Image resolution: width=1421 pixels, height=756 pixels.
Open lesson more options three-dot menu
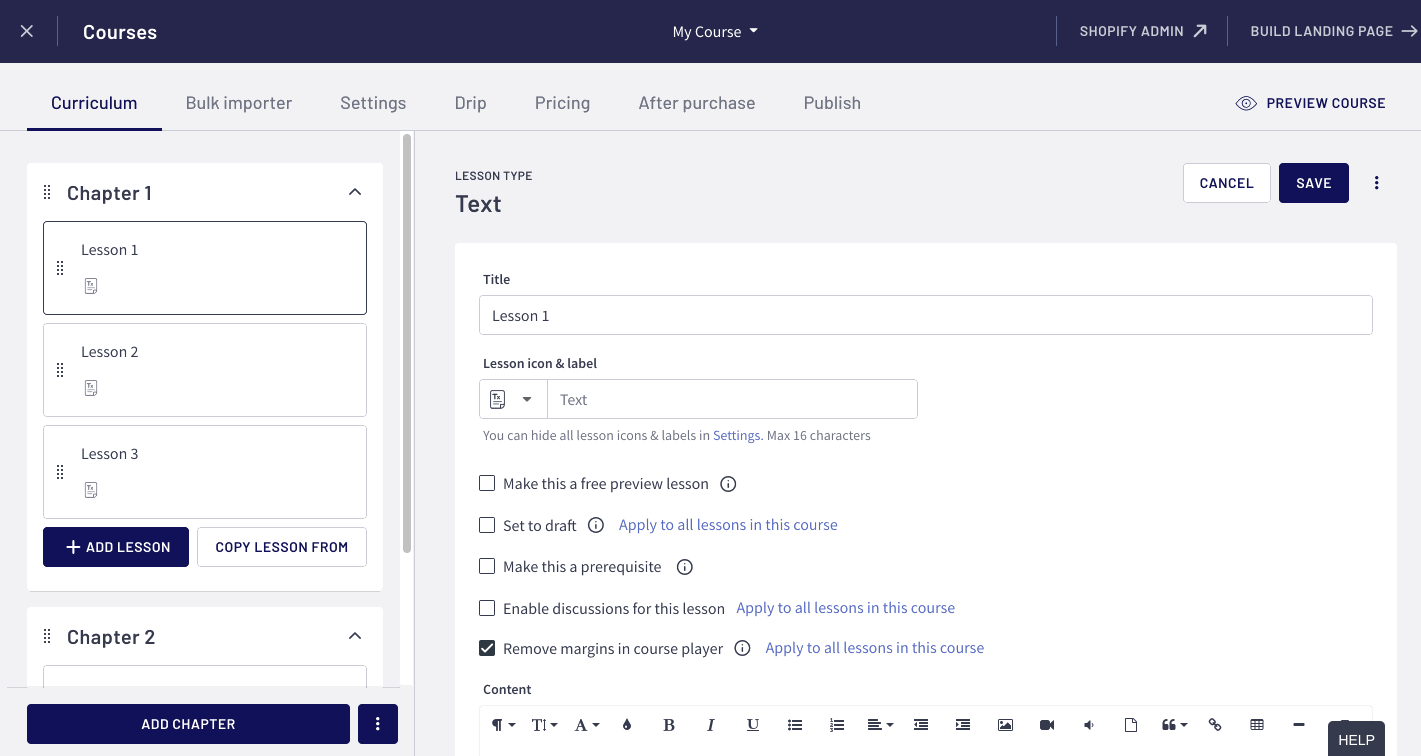(x=1377, y=183)
